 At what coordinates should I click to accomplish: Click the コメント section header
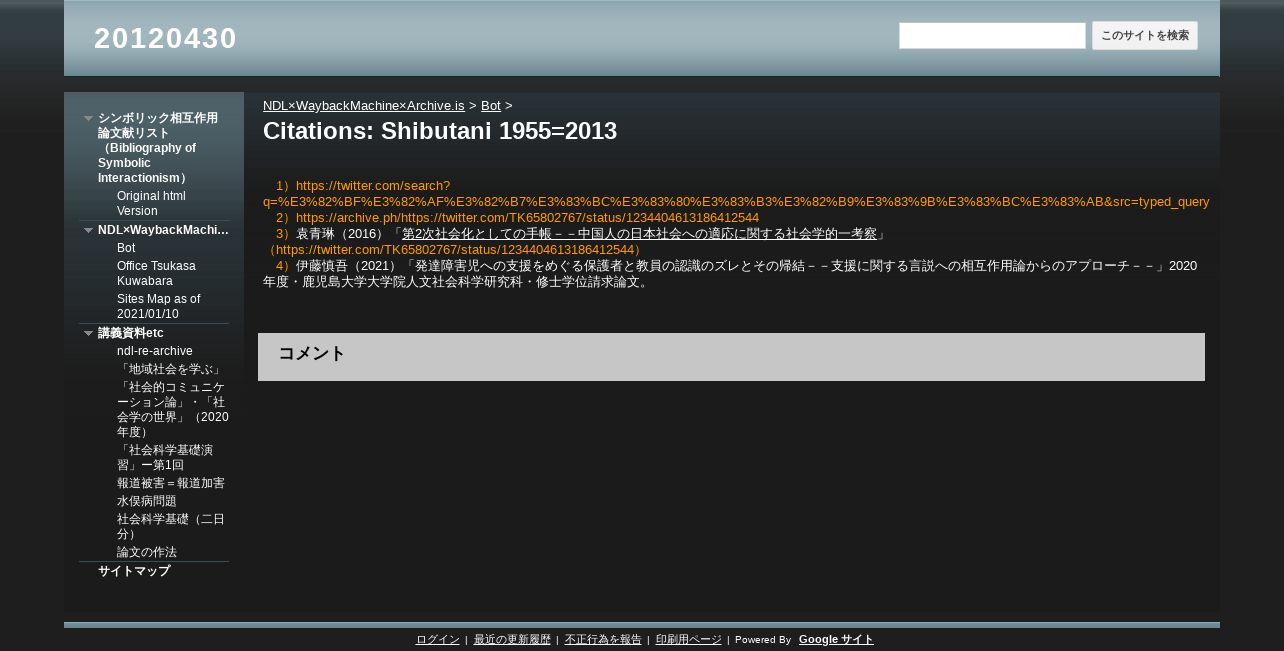pos(731,356)
